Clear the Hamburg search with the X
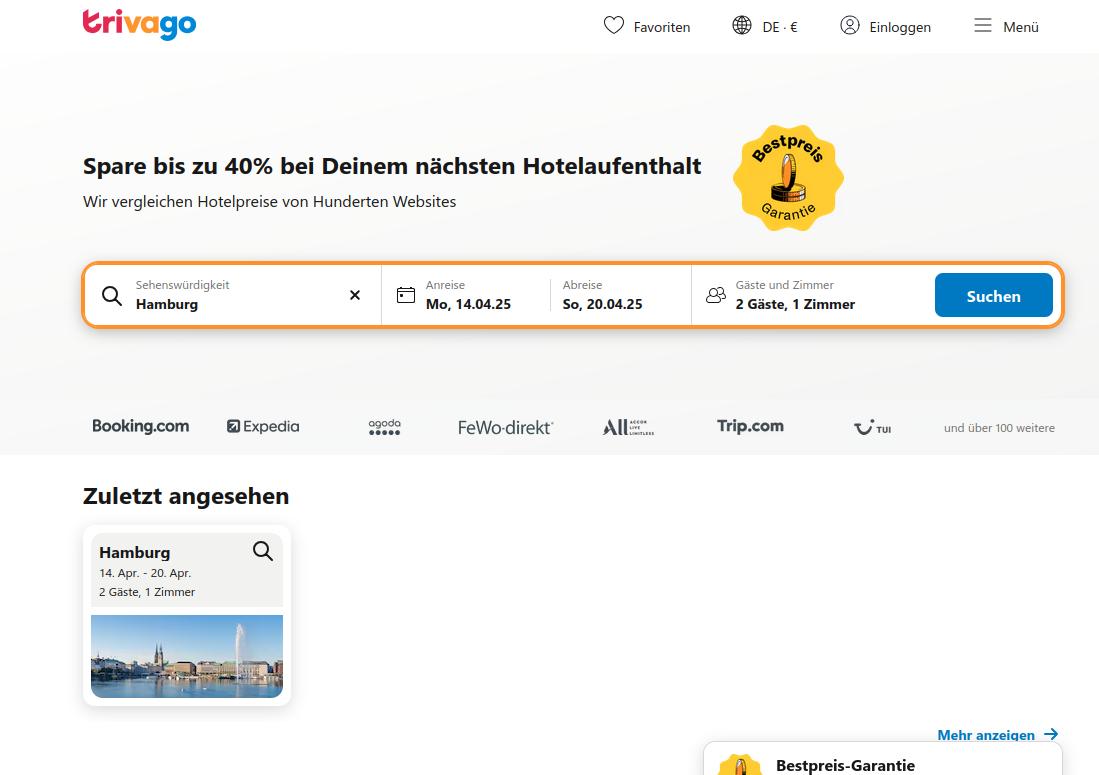 (x=354, y=295)
